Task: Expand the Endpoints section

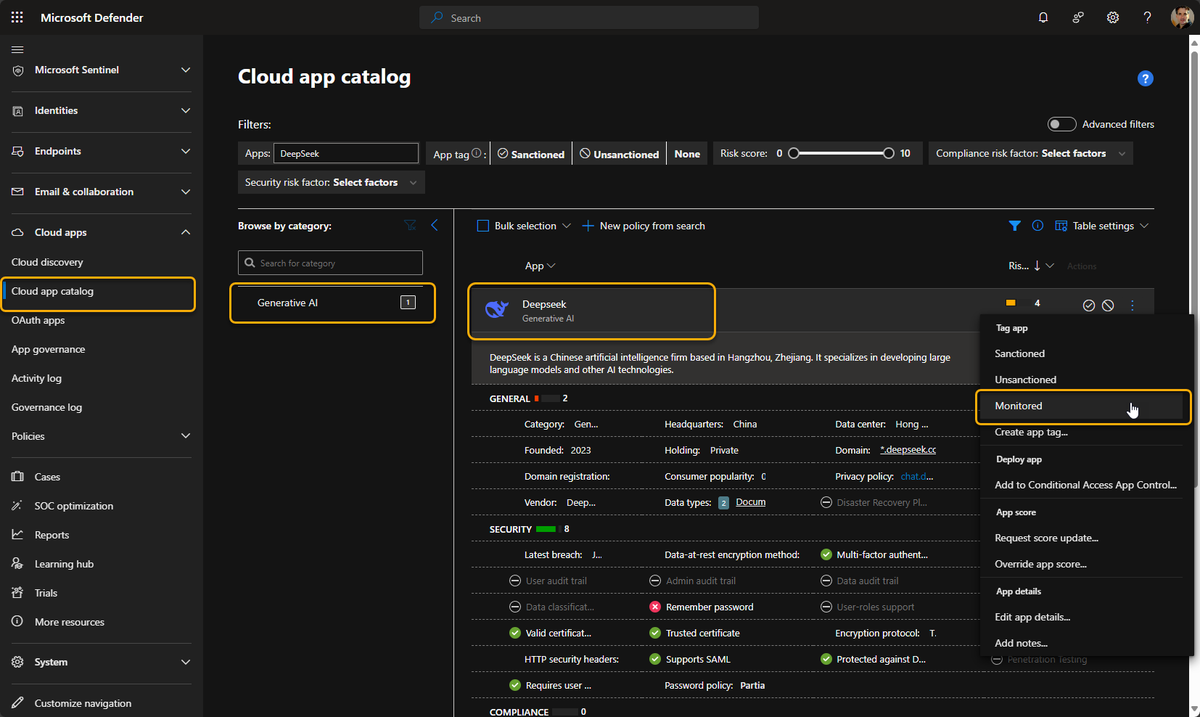Action: tap(185, 151)
